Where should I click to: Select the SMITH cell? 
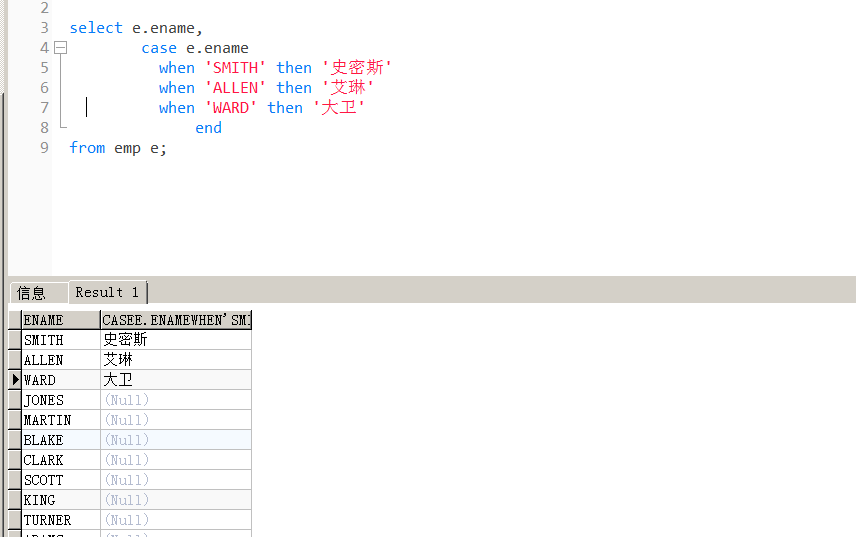pos(61,340)
